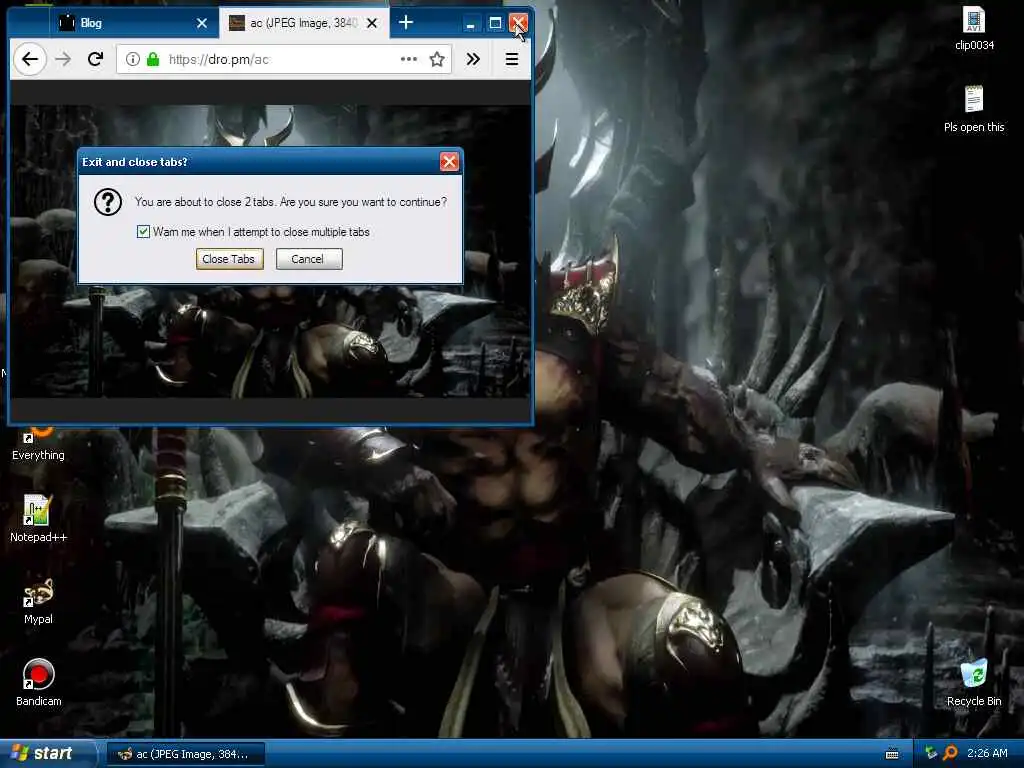Confirm with the Close Tabs button
Screen dimensions: 1024x768
(x=229, y=259)
